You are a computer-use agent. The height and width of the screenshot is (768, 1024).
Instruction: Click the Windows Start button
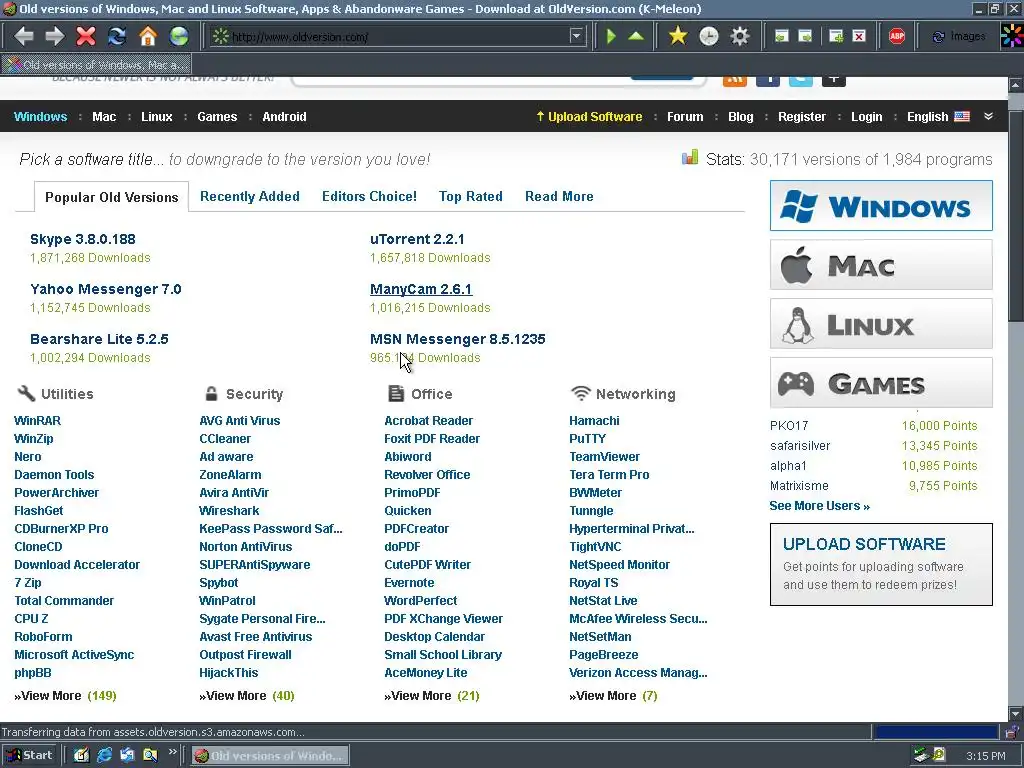[x=29, y=756]
